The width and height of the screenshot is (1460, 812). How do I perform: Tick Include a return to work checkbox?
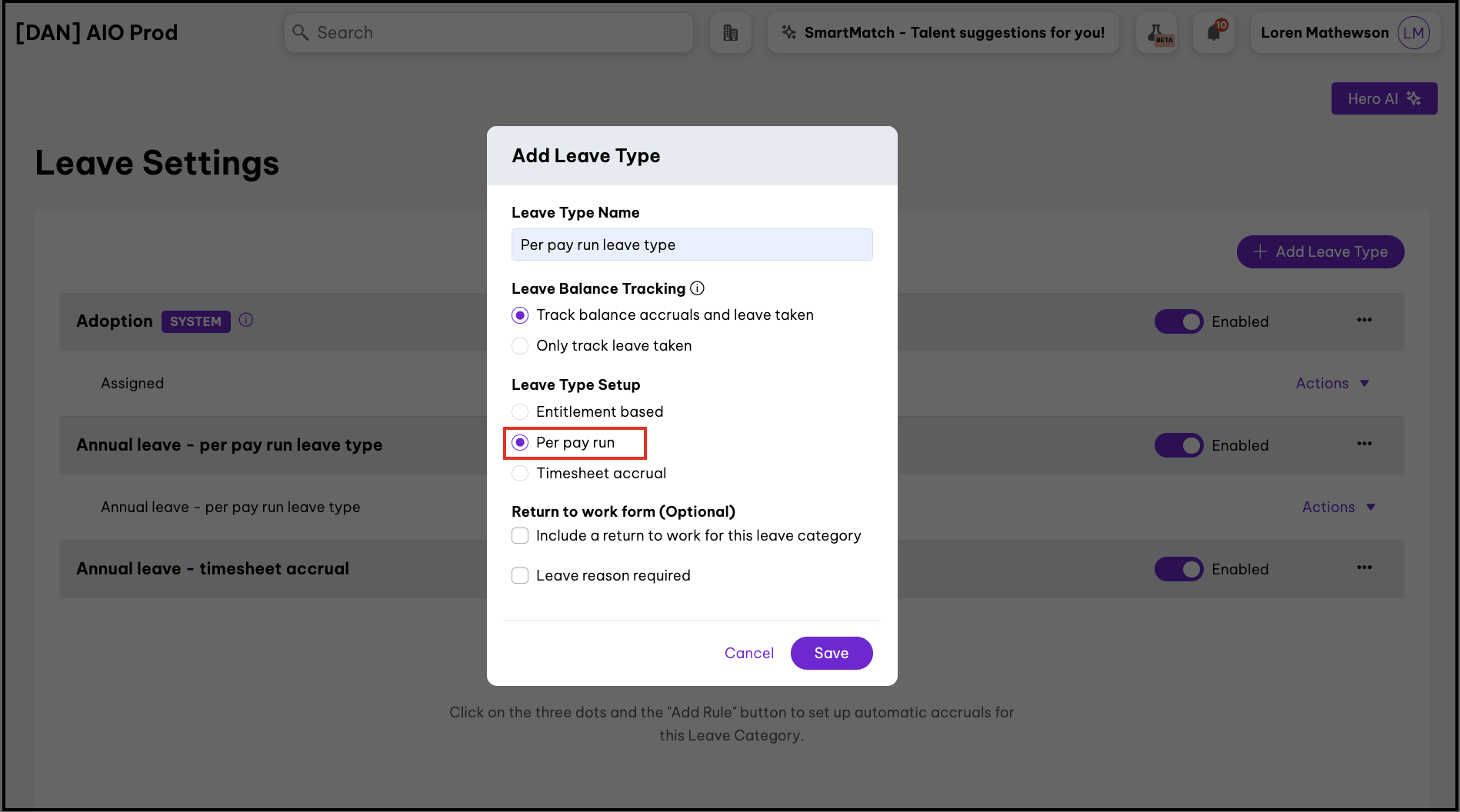coord(521,536)
